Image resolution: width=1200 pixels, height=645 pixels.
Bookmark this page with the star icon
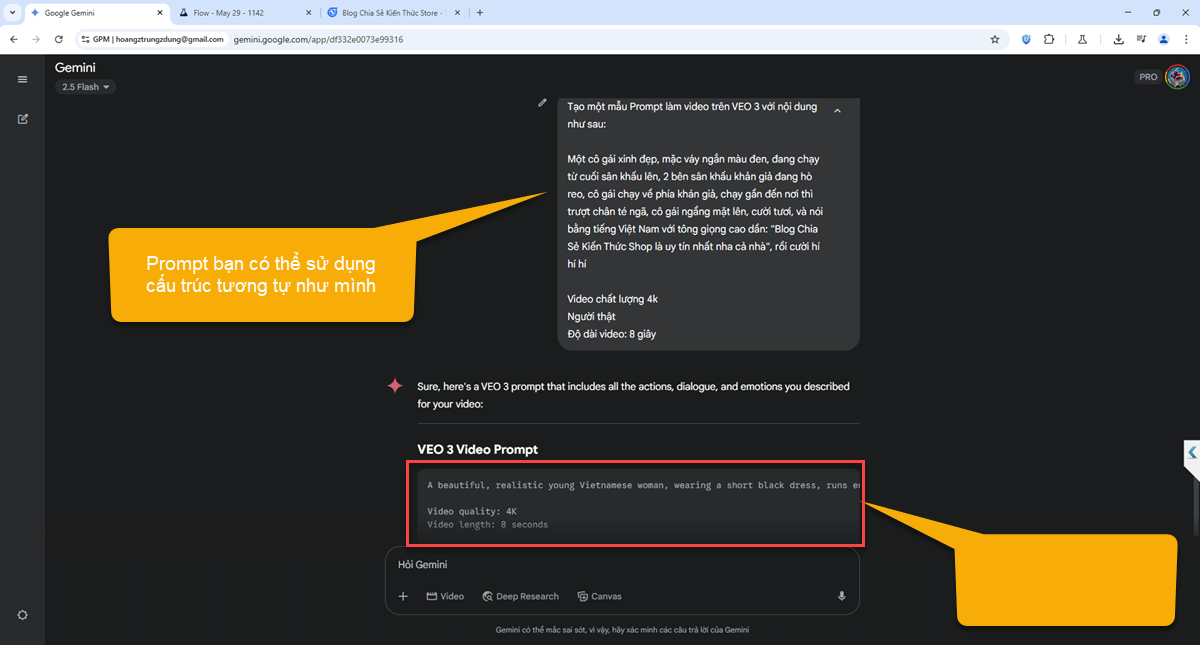click(994, 39)
